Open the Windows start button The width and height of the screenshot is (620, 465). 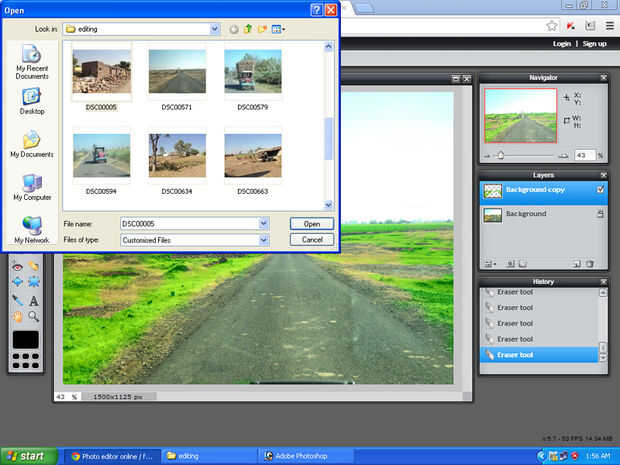tap(29, 456)
